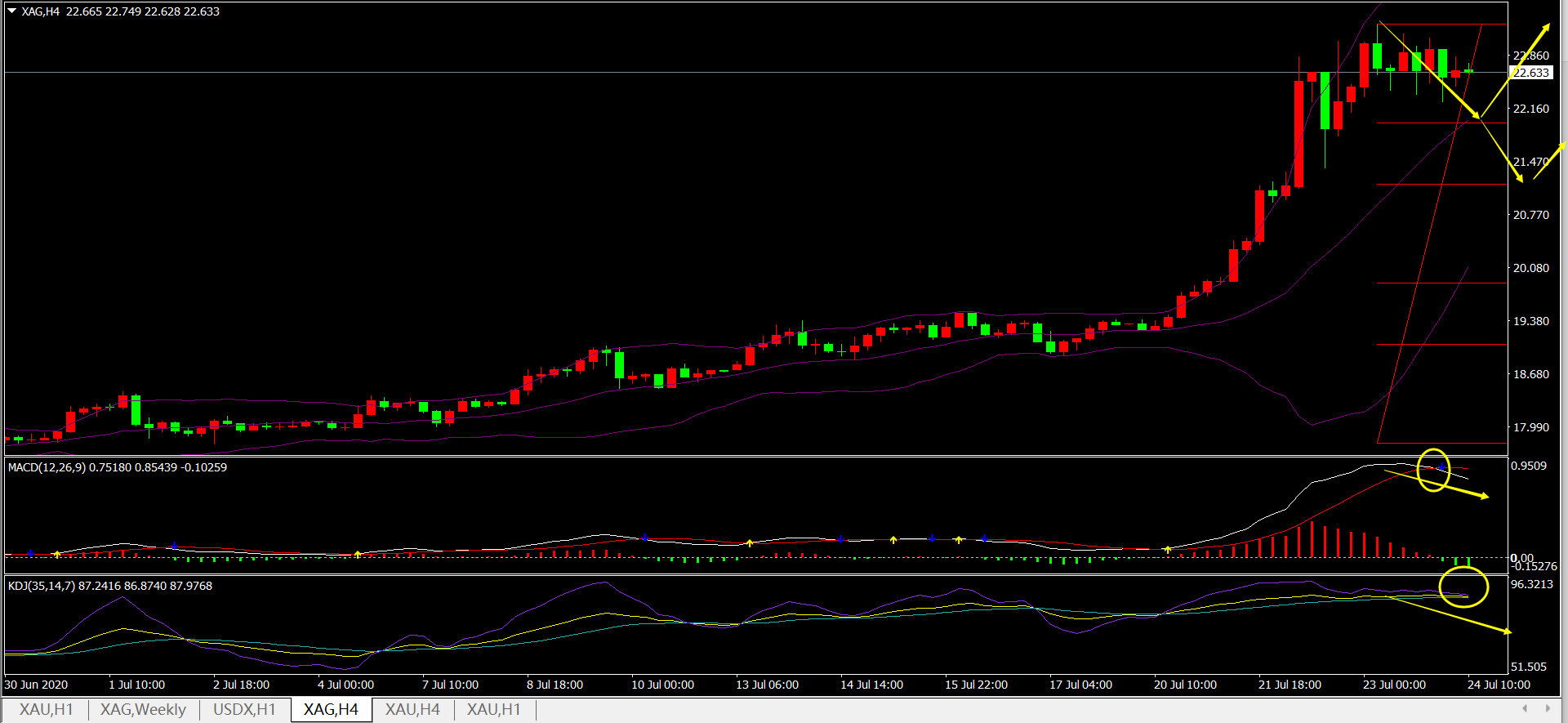This screenshot has height=723, width=1568.
Task: Open the USDX,H1 chart tab
Action: coord(244,710)
